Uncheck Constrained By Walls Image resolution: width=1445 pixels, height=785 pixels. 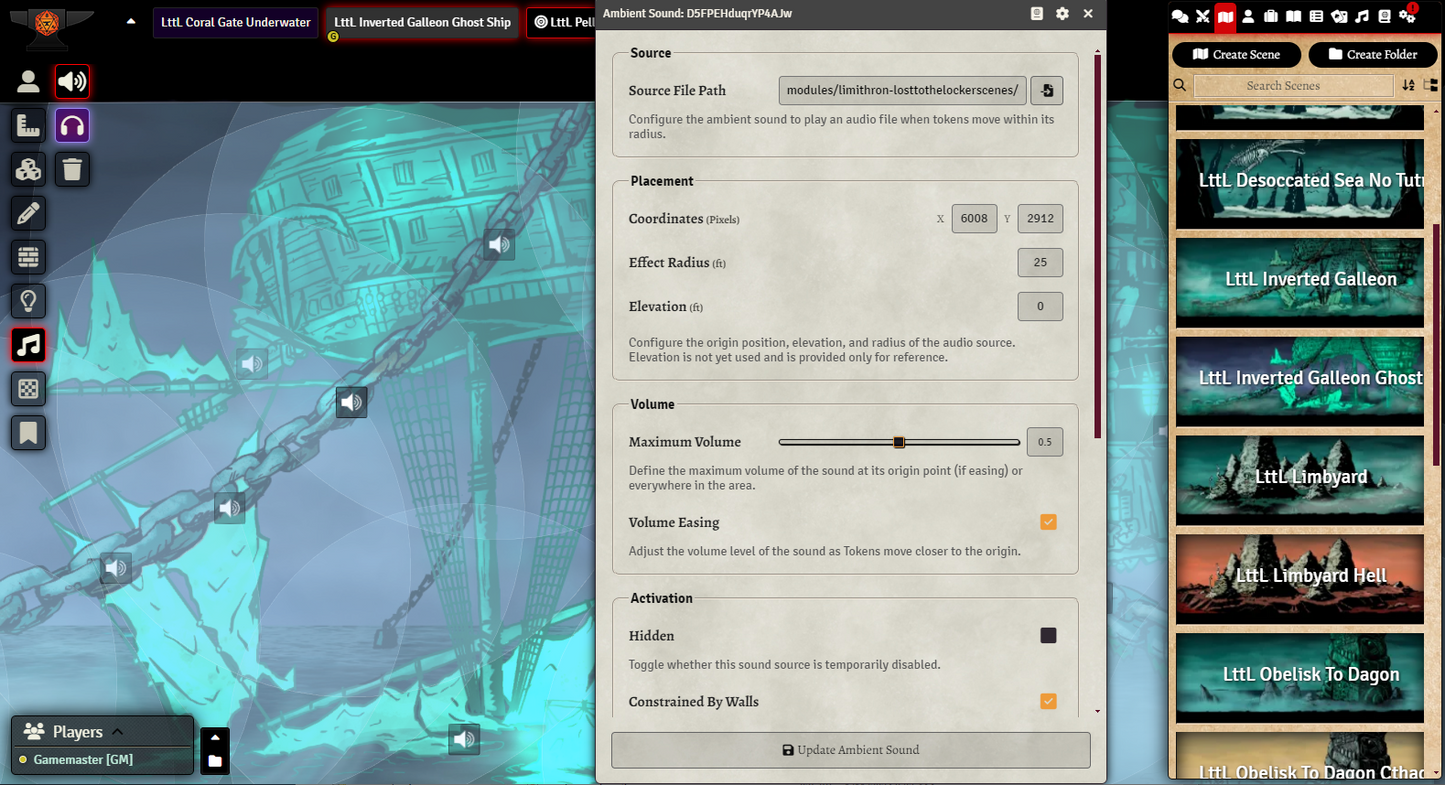[1048, 702]
